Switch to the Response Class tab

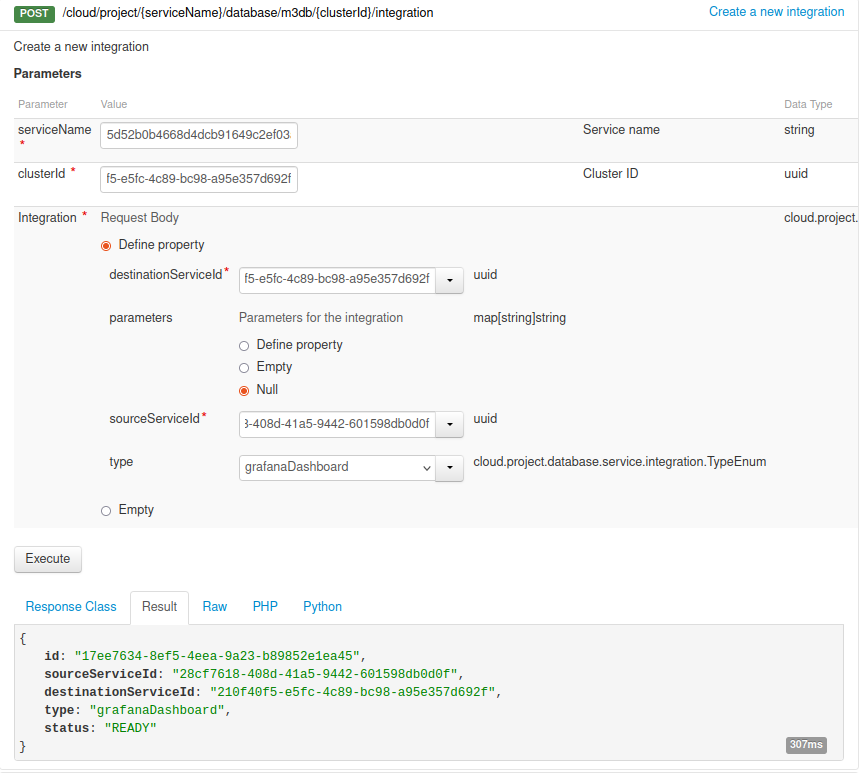(x=70, y=607)
